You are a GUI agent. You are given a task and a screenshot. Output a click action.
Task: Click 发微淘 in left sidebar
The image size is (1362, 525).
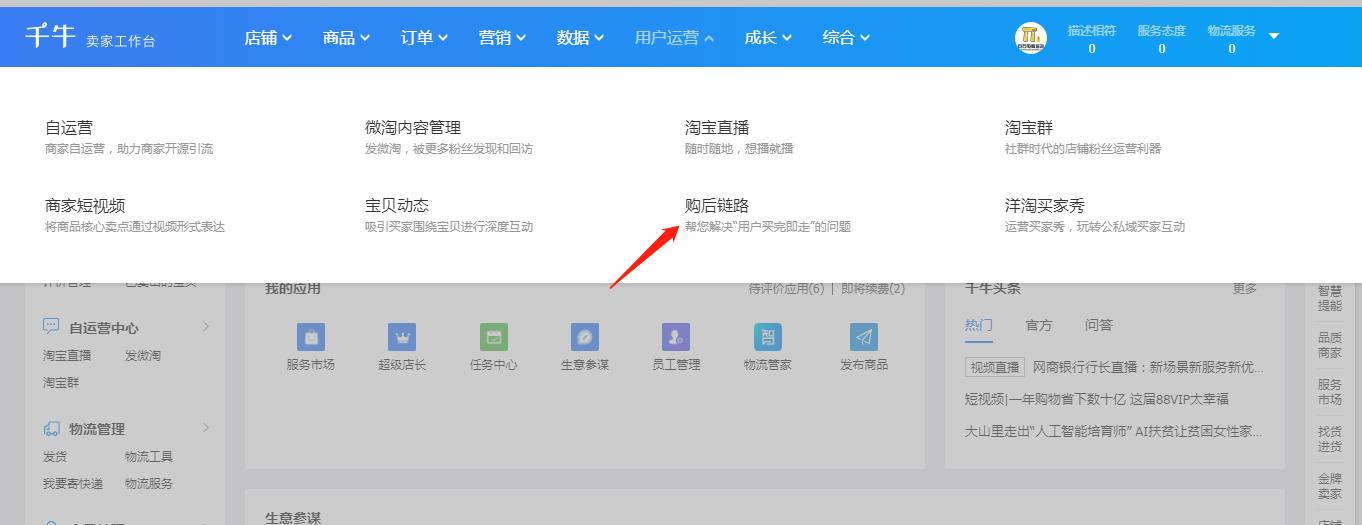point(143,355)
